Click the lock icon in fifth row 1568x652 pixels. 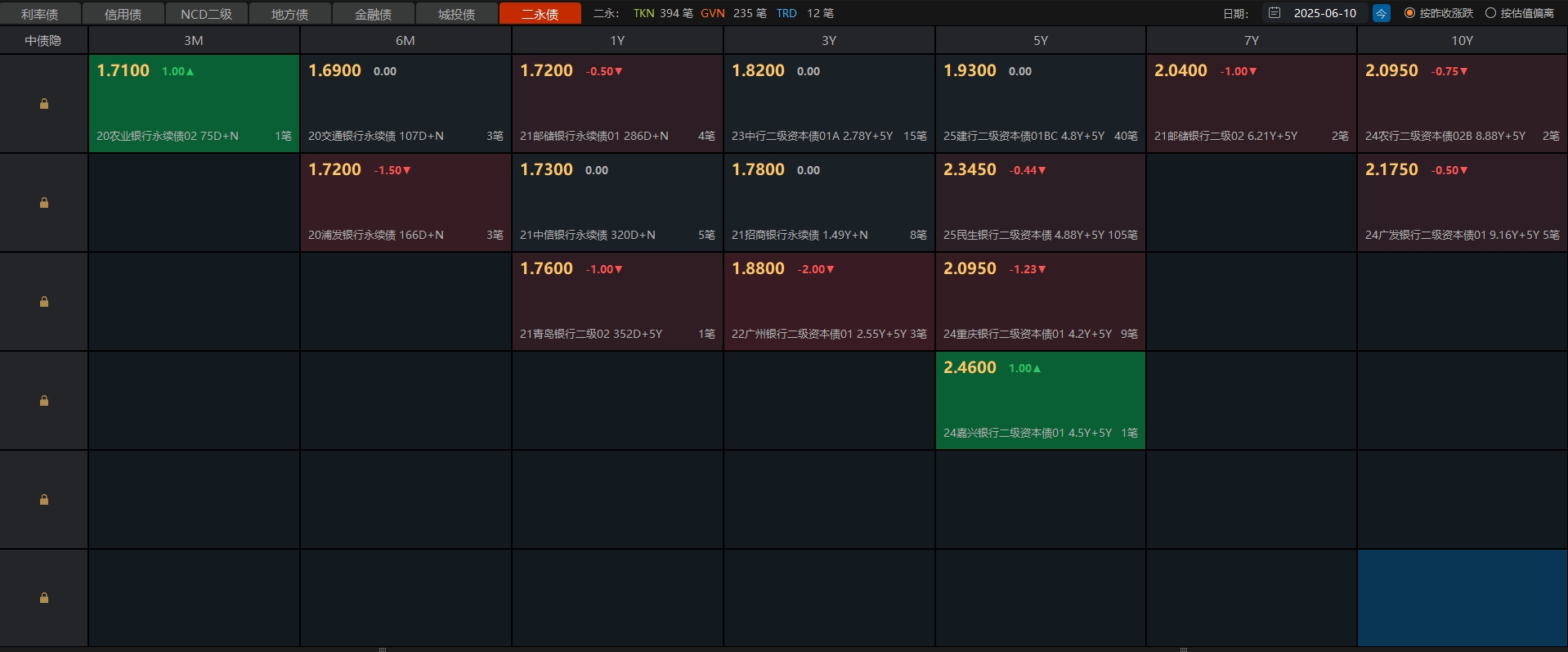pyautogui.click(x=44, y=500)
